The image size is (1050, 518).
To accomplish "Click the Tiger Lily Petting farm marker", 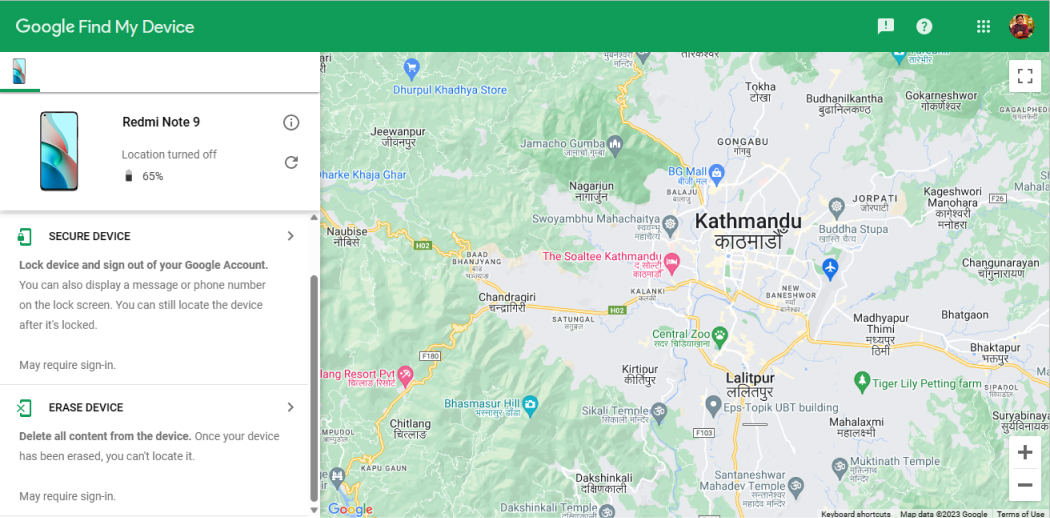I will [862, 382].
